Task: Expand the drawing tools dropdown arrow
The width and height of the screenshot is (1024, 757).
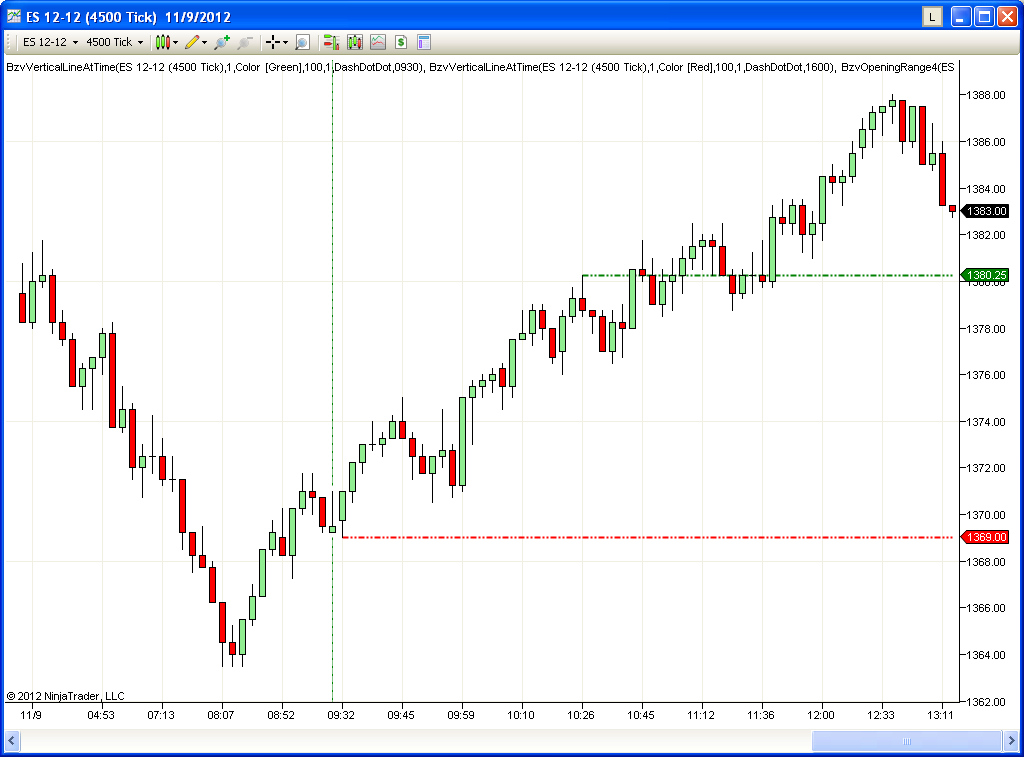Action: click(x=204, y=43)
